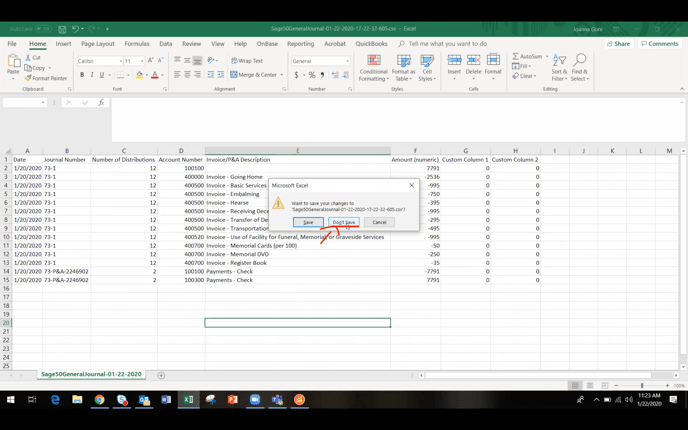Image resolution: width=688 pixels, height=430 pixels.
Task: Open the font size 11 dropdown
Action: [x=142, y=61]
